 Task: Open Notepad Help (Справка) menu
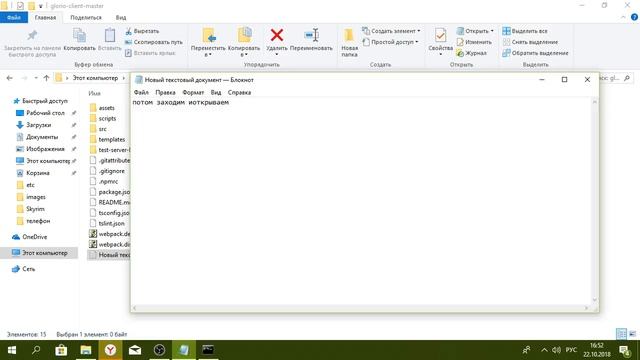239,93
